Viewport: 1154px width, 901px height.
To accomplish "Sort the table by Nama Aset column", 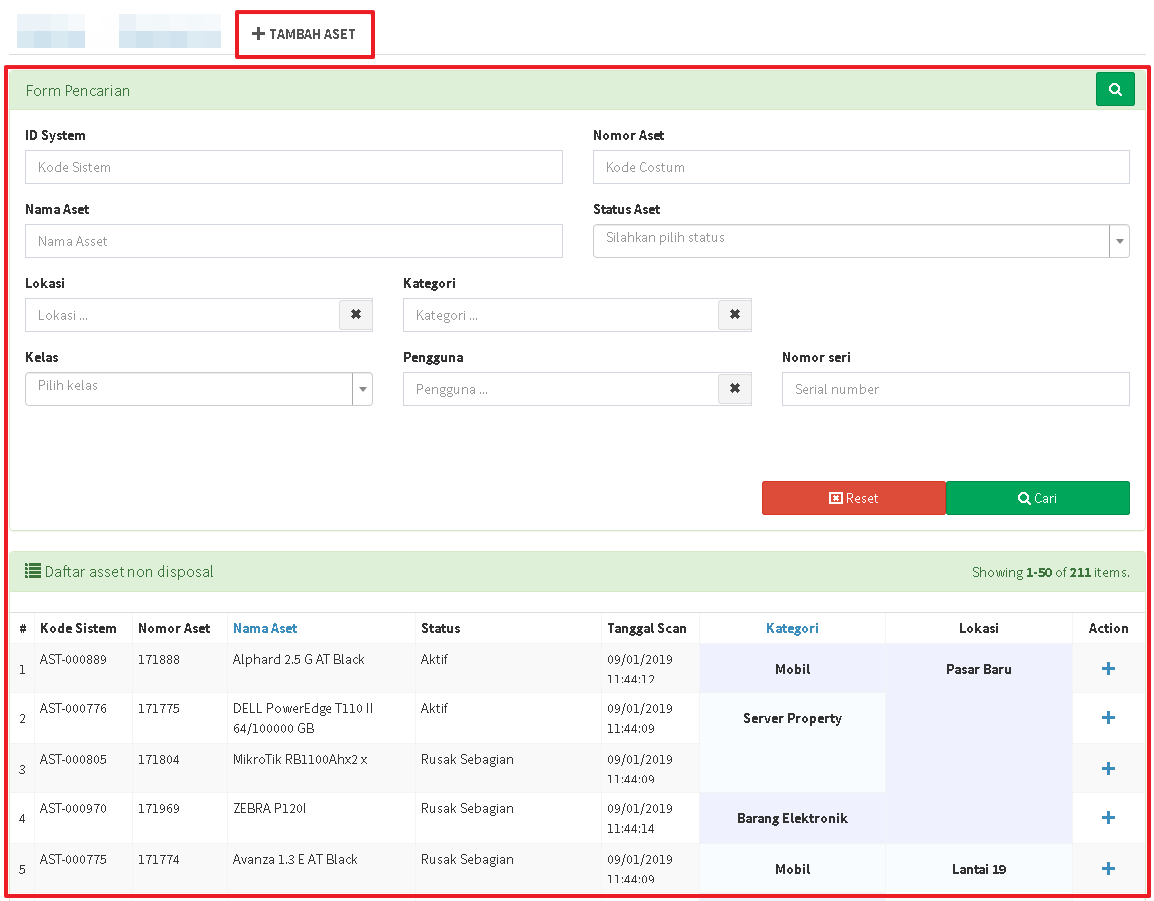I will click(265, 628).
